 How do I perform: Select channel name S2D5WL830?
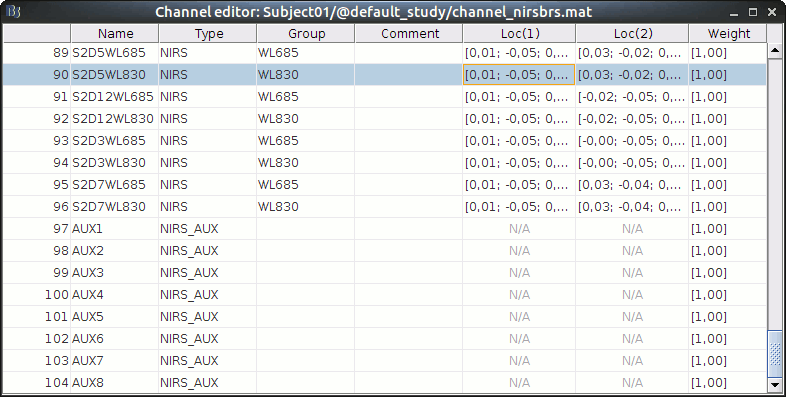pyautogui.click(x=115, y=75)
